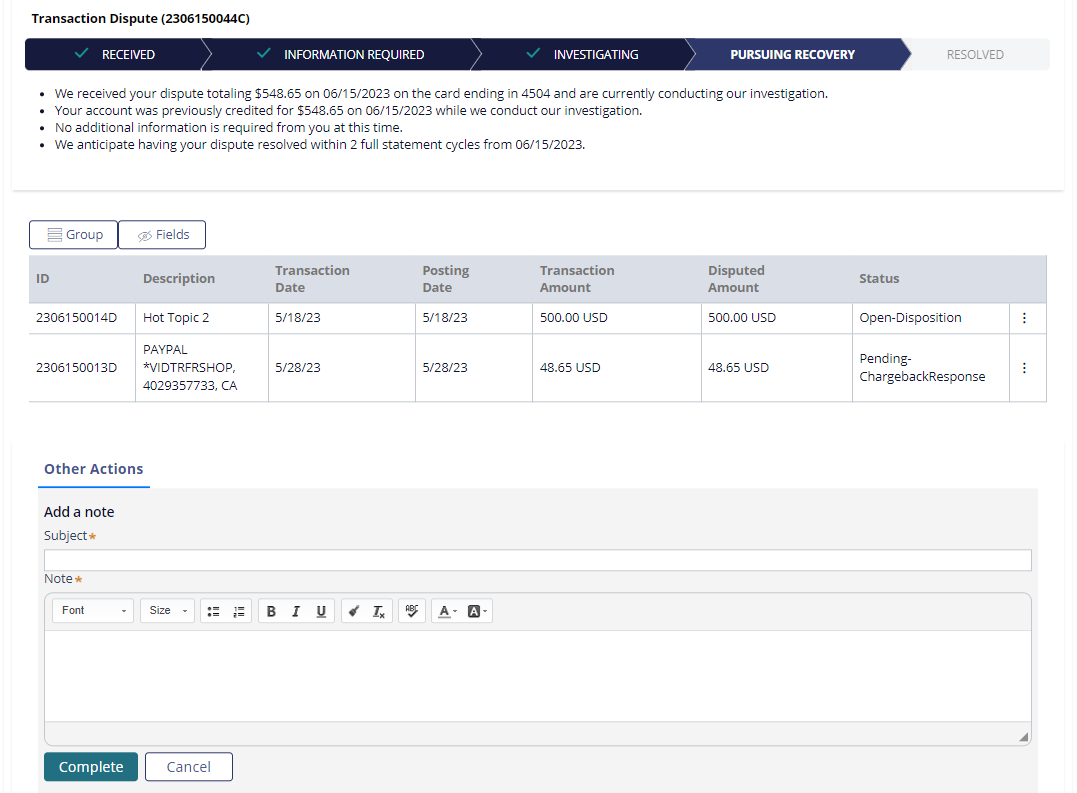Viewport: 1077px width, 793px height.
Task: Open the Size dropdown
Action: pos(168,610)
